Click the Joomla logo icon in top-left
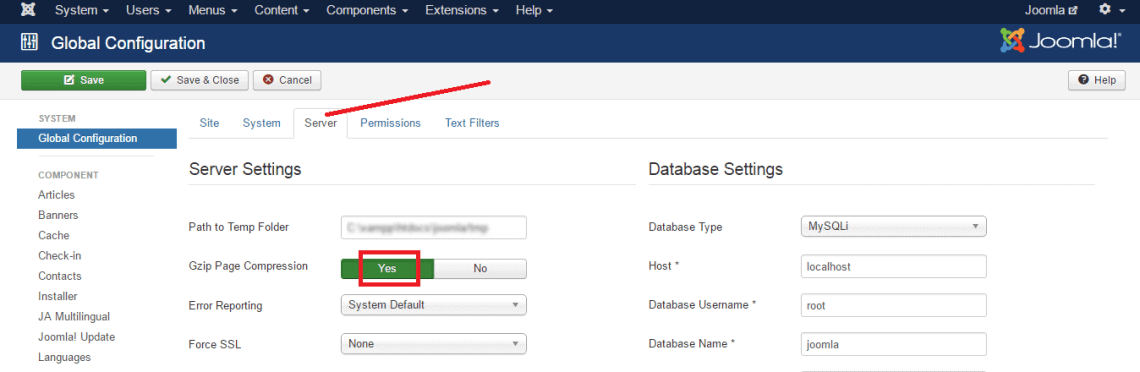This screenshot has width=1140, height=372. 28,10
